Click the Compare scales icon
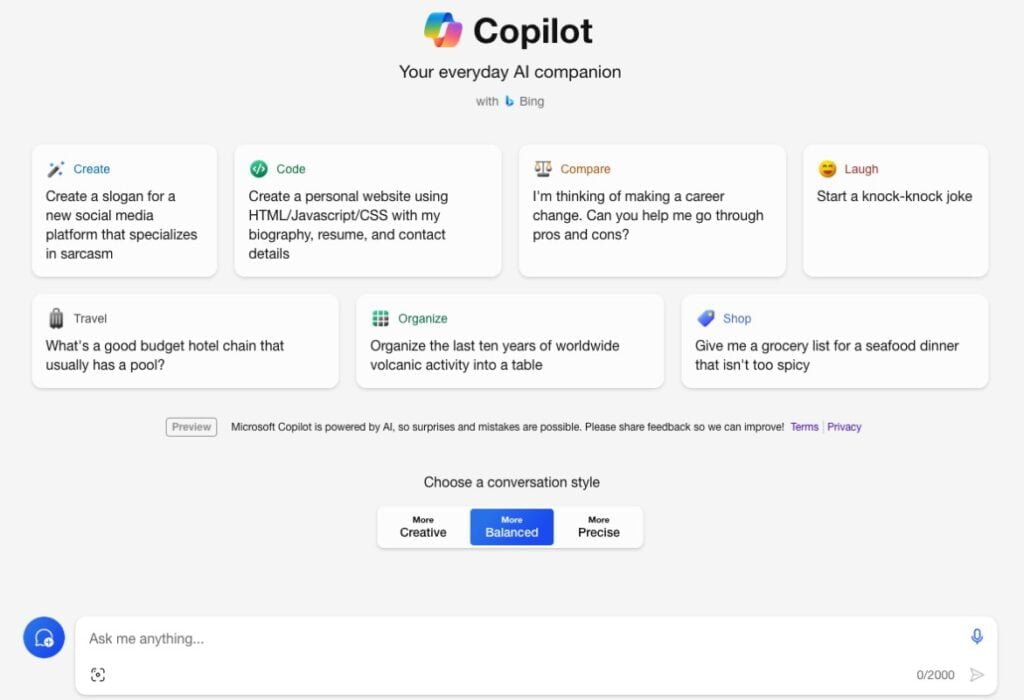The width and height of the screenshot is (1024, 700). click(543, 169)
